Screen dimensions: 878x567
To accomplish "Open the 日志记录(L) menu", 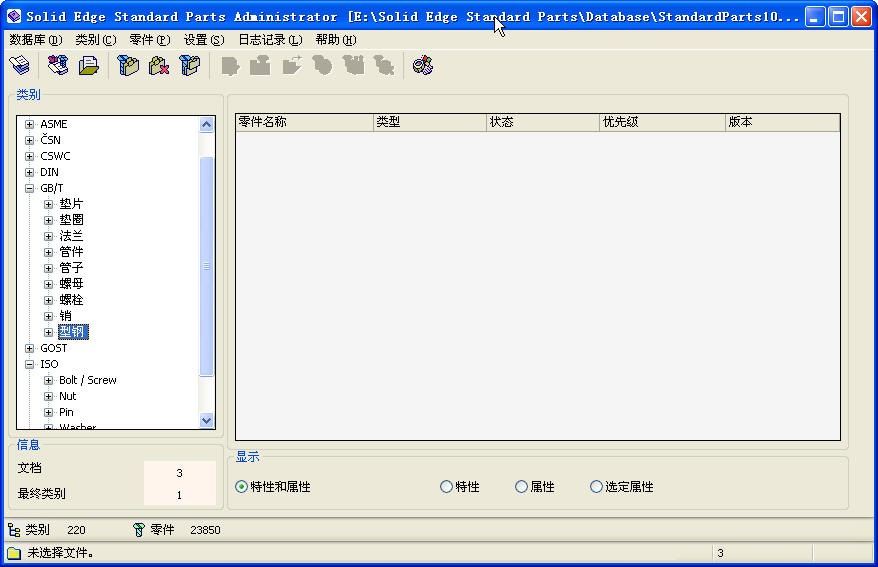I will 270,40.
